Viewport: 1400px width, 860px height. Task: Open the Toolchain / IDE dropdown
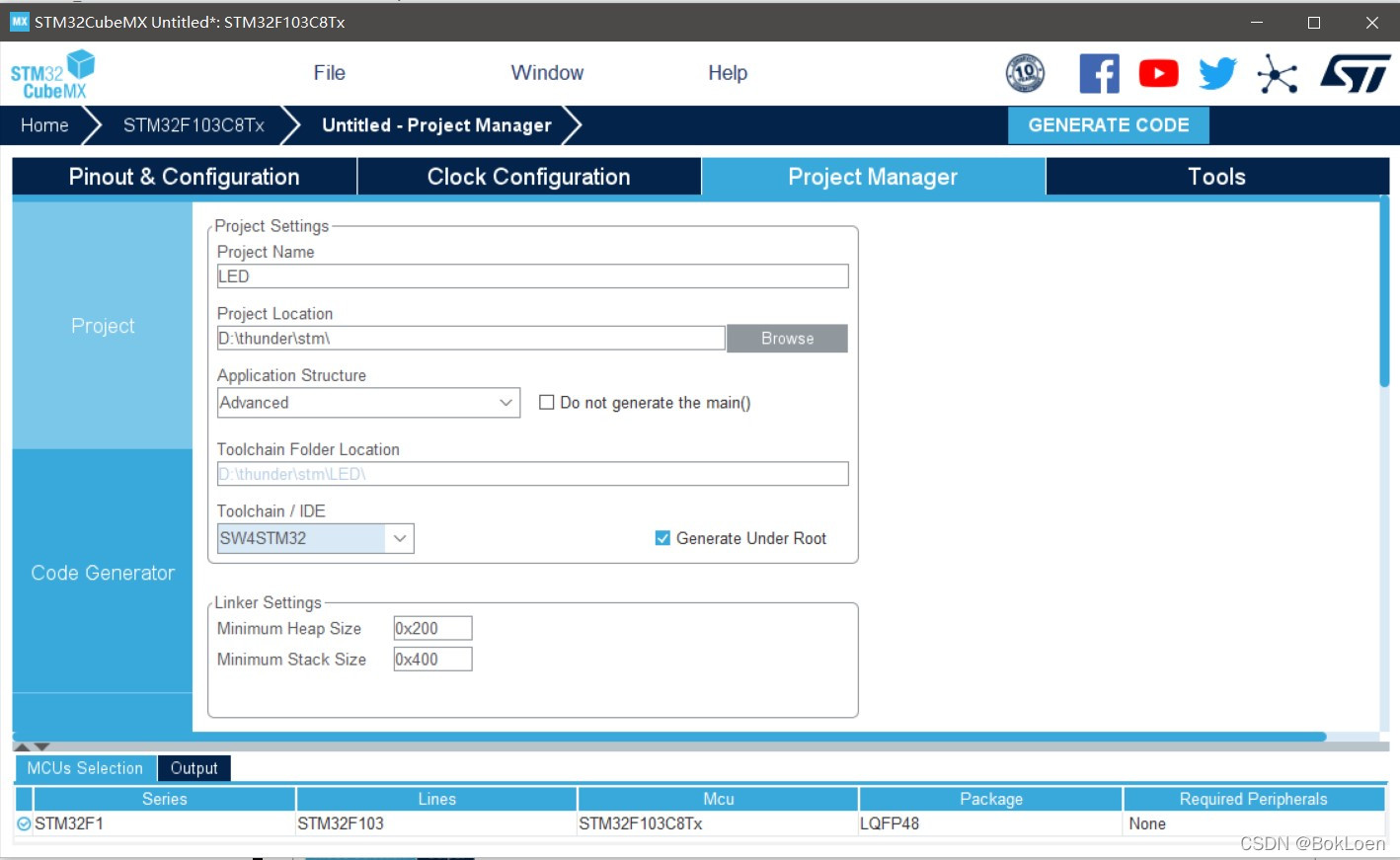tap(315, 538)
